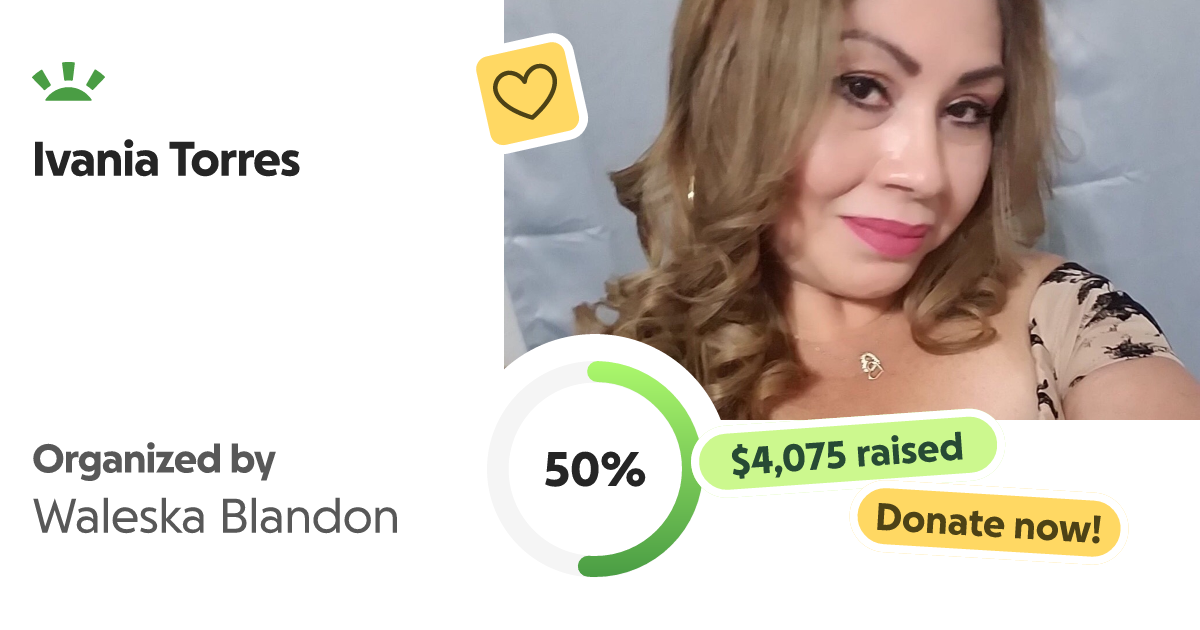1200x630 pixels.
Task: Click the Donate now! button
Action: [x=987, y=522]
